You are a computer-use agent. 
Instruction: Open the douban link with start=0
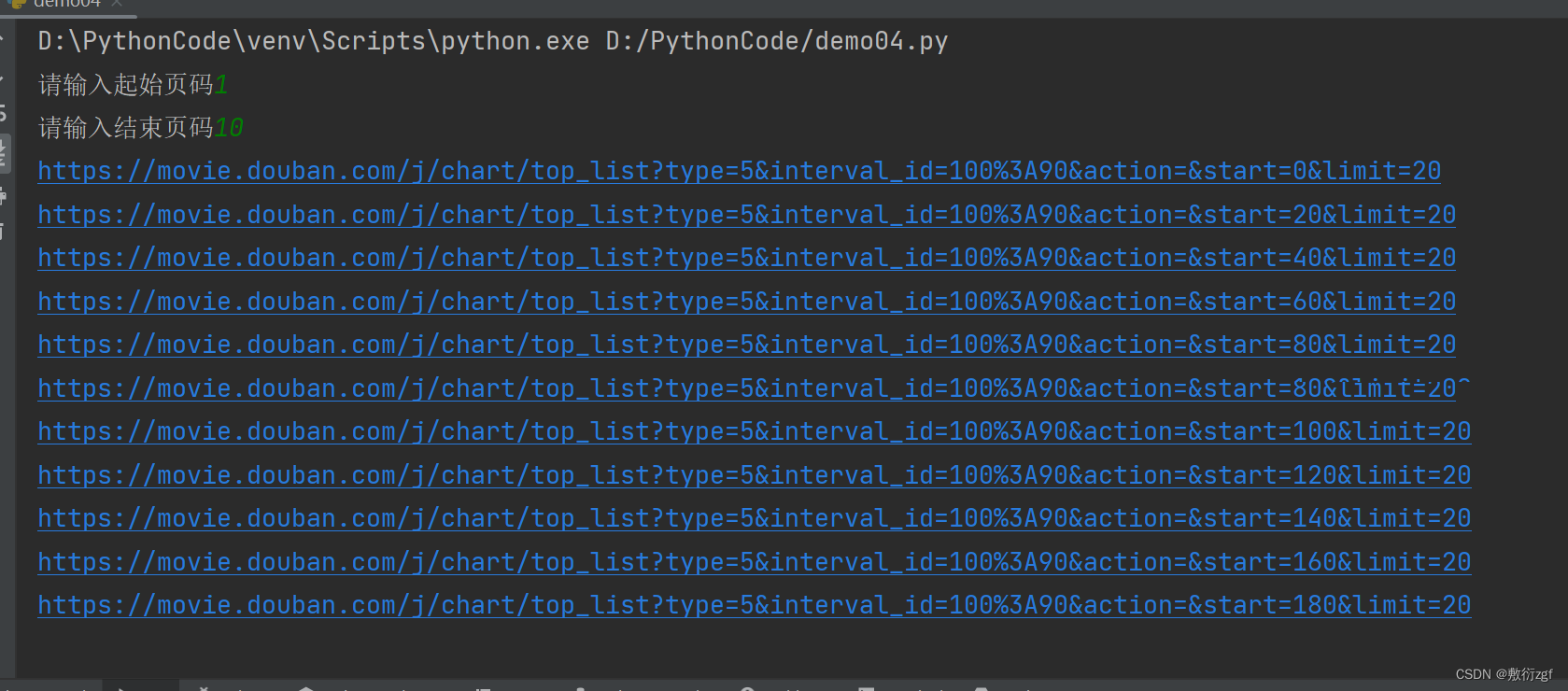coord(739,171)
